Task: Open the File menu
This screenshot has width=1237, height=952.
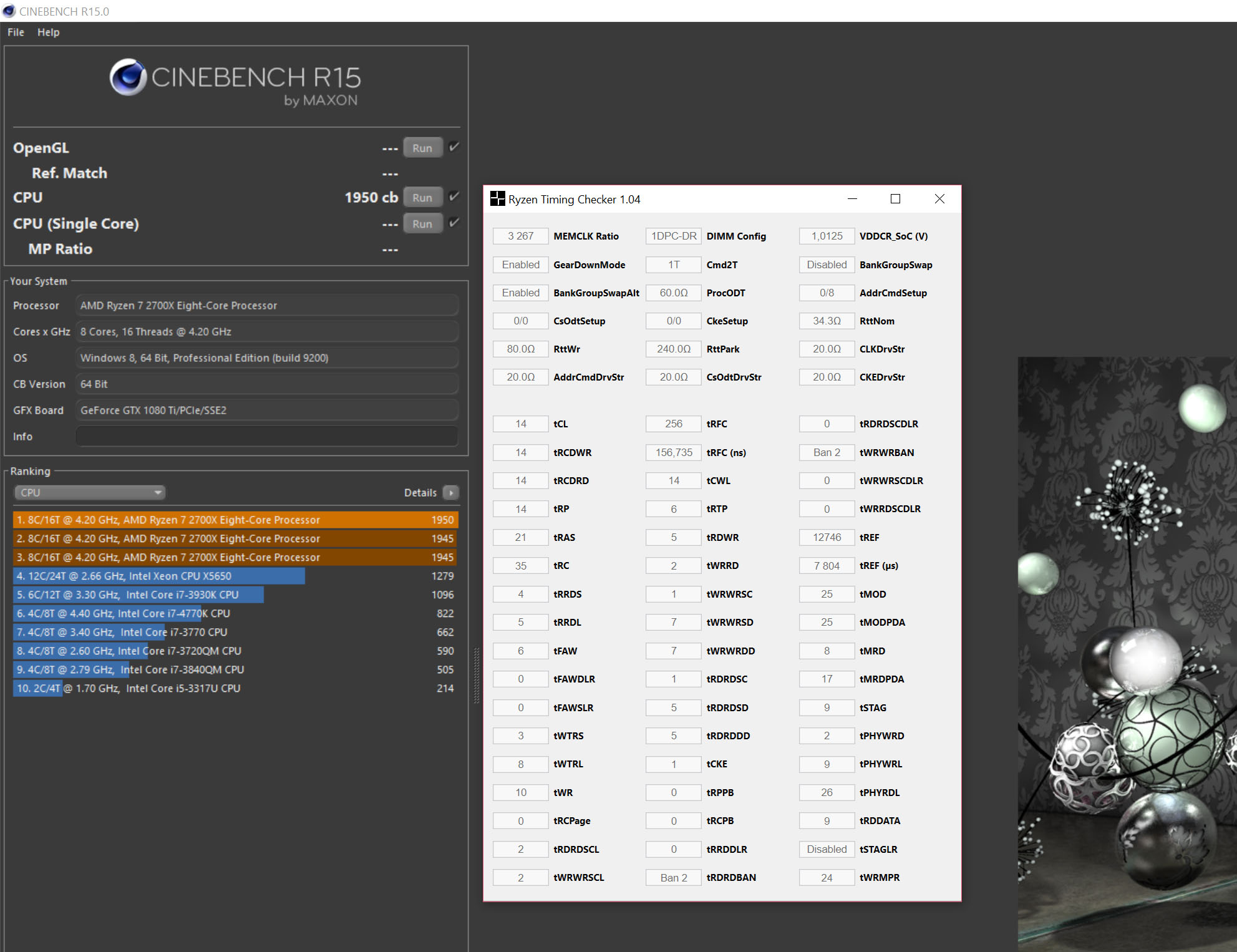Action: pos(16,32)
